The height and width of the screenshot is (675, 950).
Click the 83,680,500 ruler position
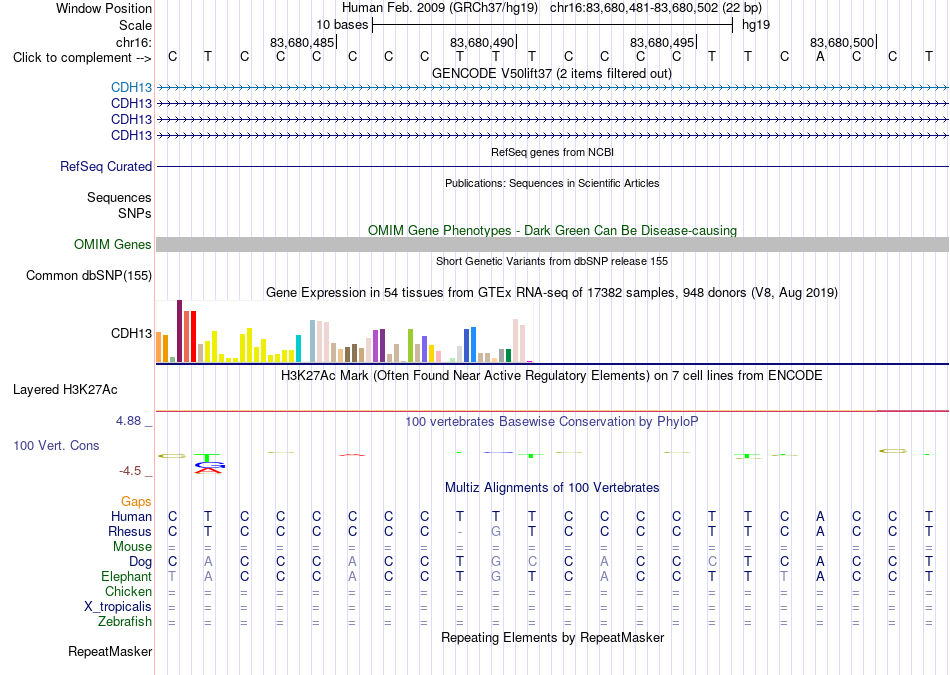click(x=842, y=42)
